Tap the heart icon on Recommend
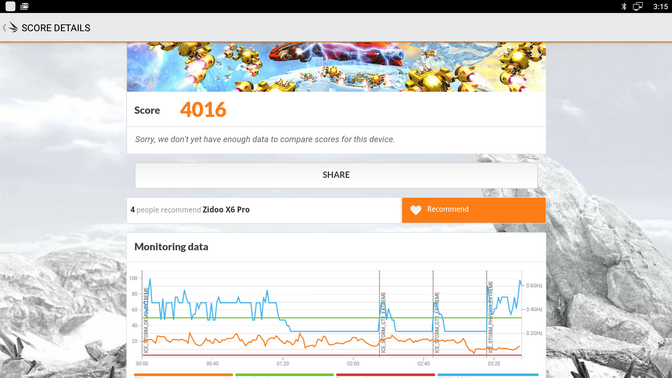672x378 pixels. tap(416, 210)
